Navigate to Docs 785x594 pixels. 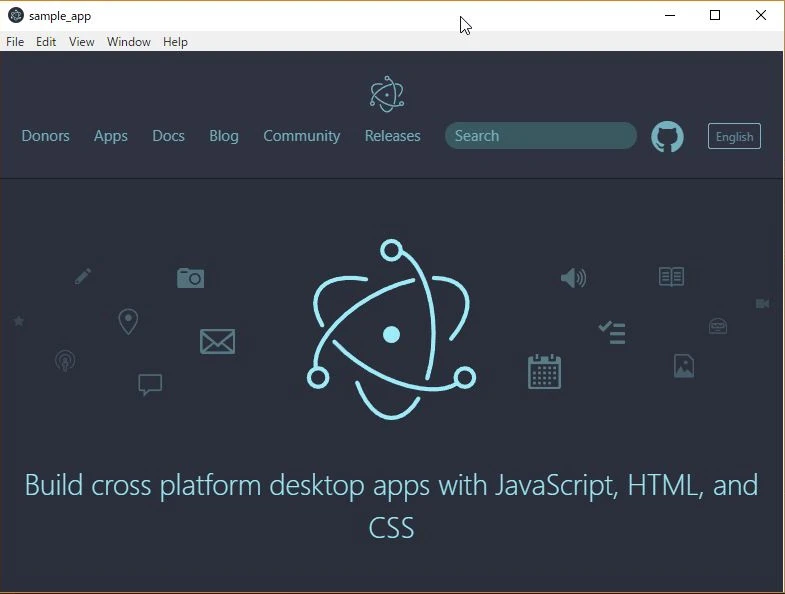coord(168,136)
